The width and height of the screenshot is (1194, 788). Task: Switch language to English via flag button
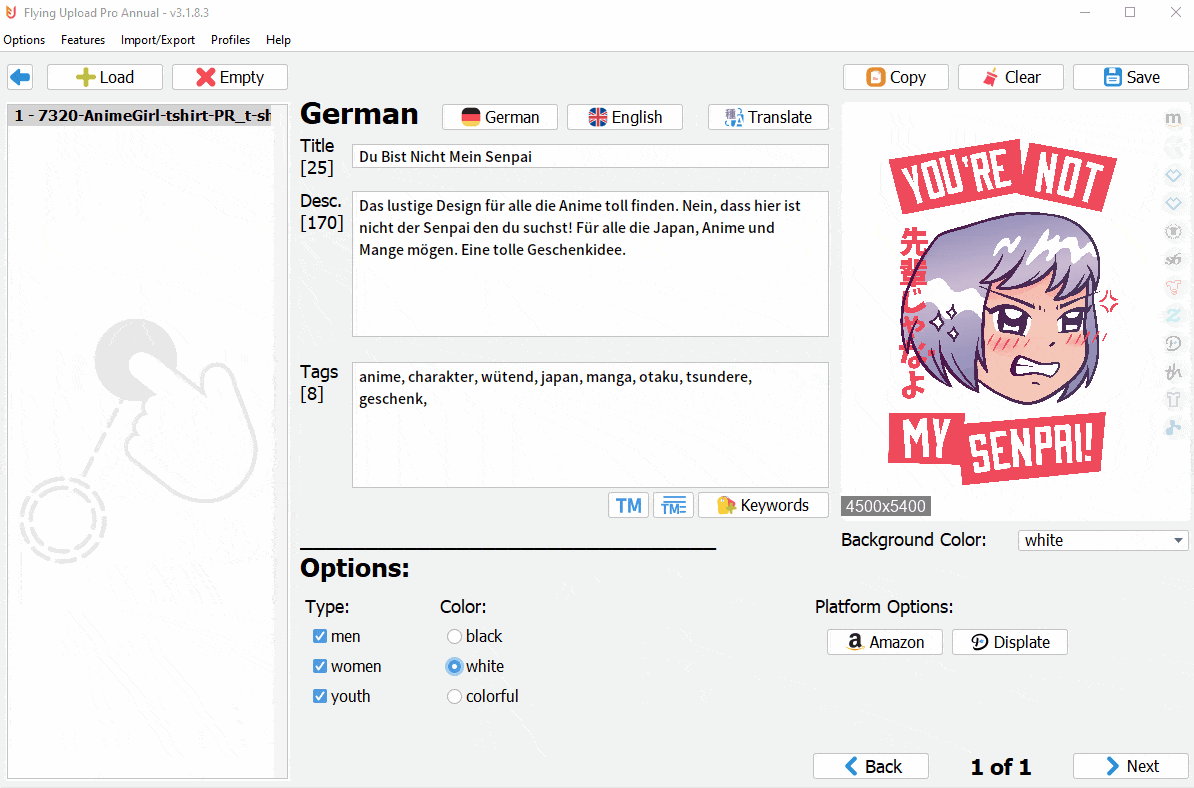(x=624, y=117)
